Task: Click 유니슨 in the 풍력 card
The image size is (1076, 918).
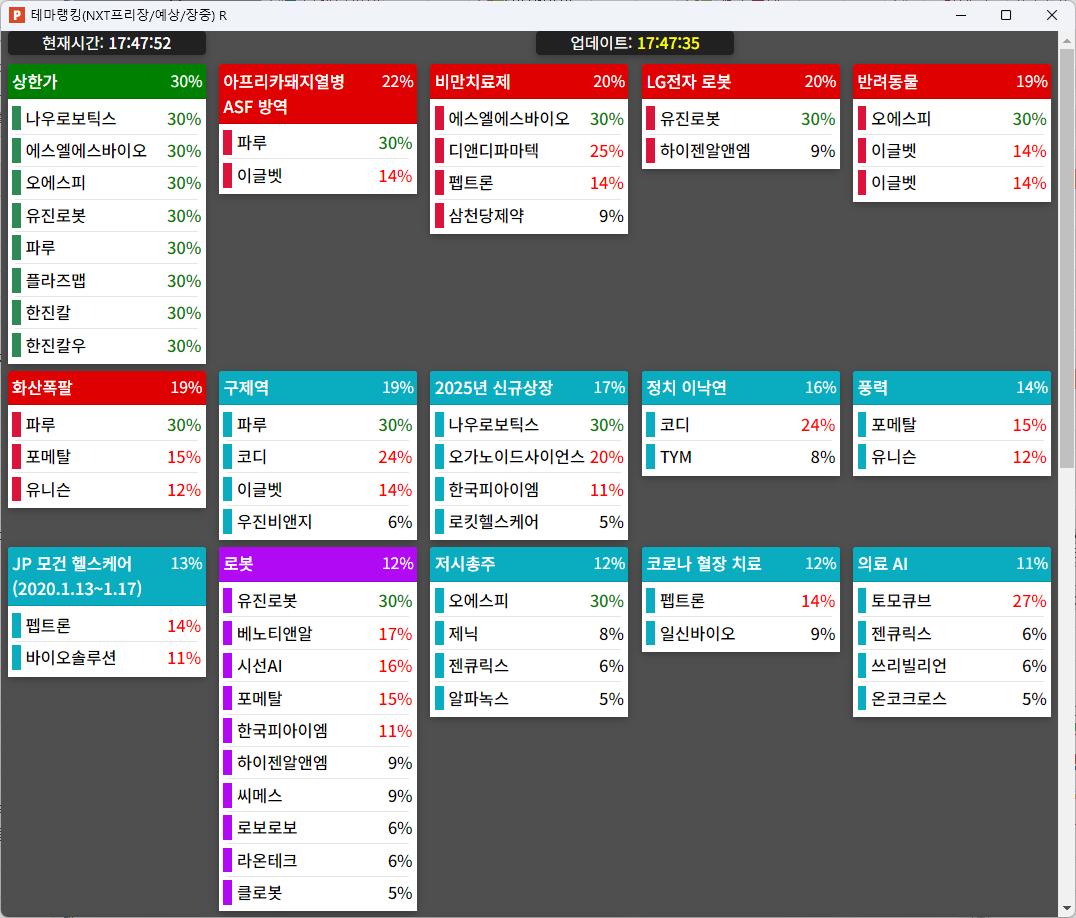Action: point(952,457)
